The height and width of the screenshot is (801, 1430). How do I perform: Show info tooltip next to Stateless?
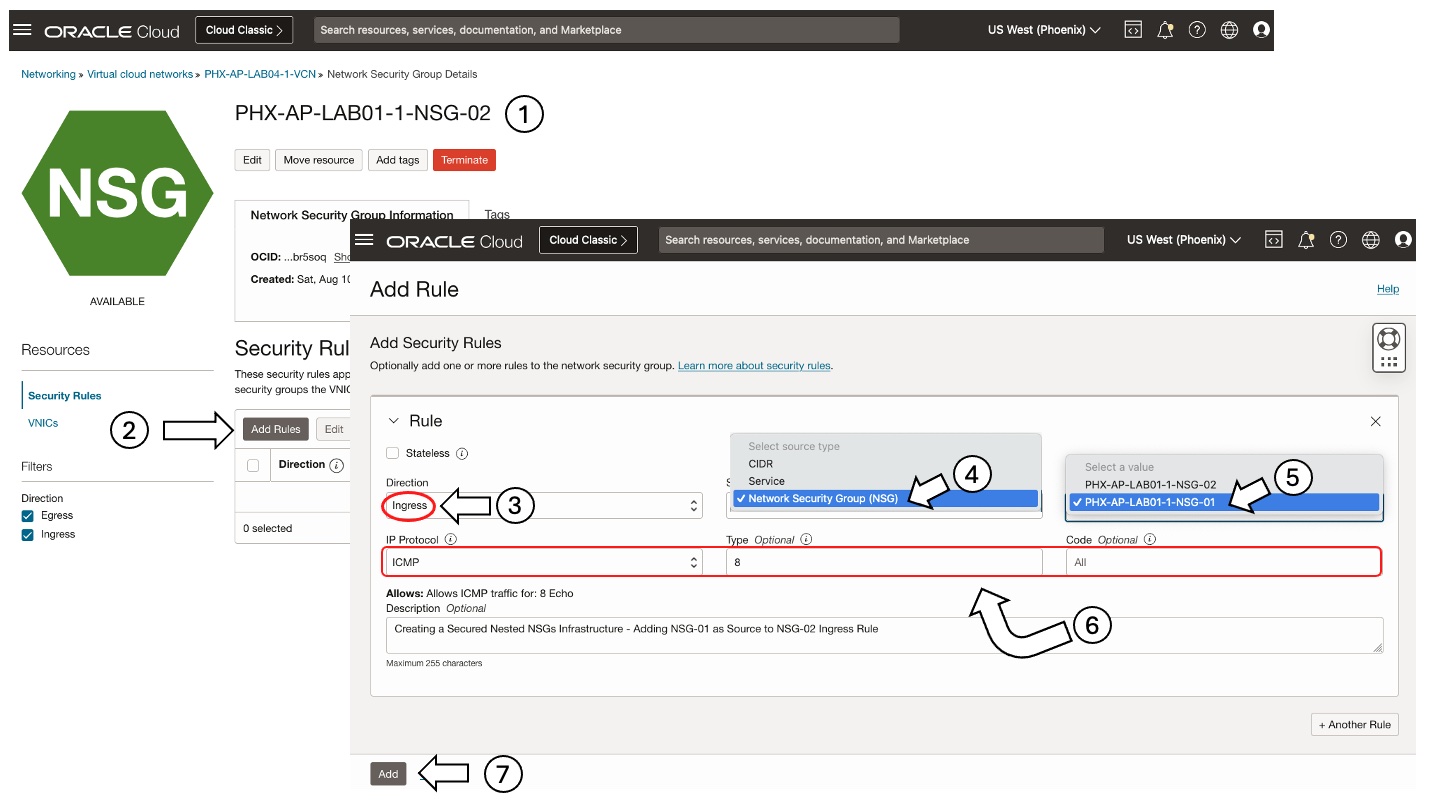pyautogui.click(x=462, y=453)
